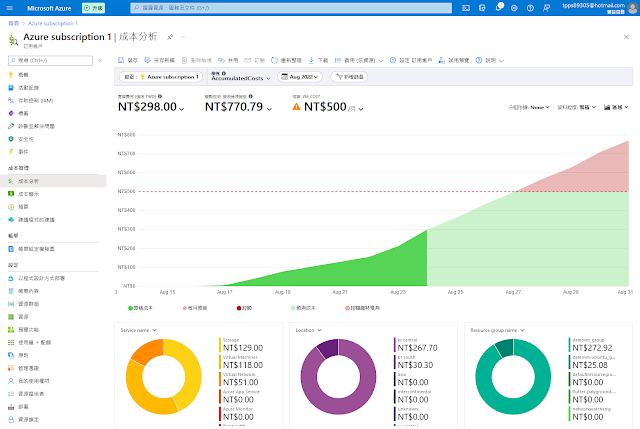Image resolution: width=640 pixels, height=429 pixels.
Task: Toggle the last legend entry on the chart
Action: (x=362, y=308)
